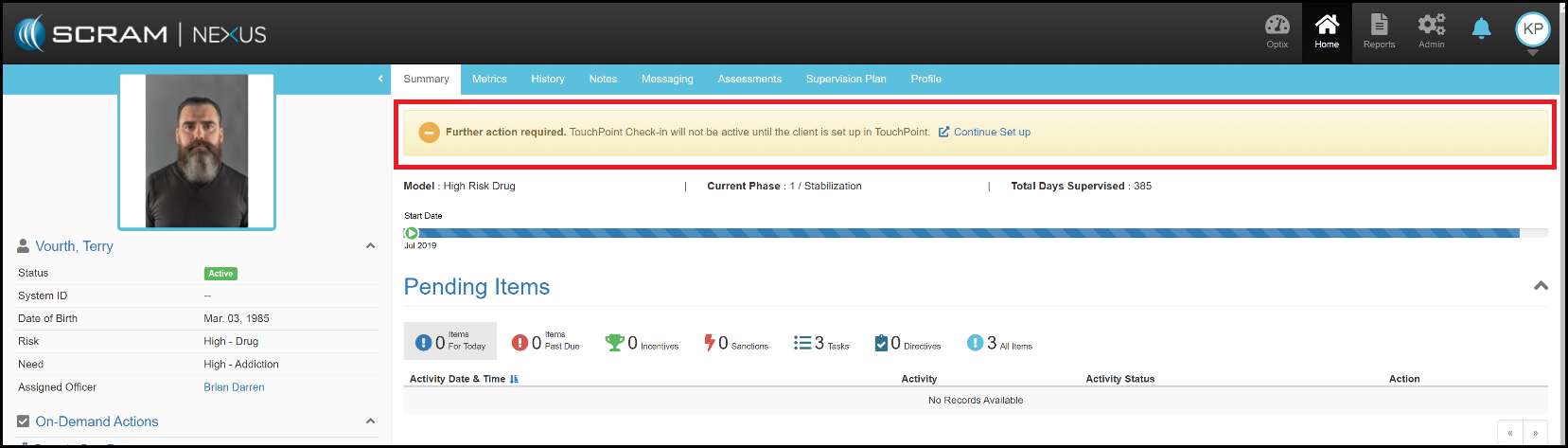Viewport: 1568px width, 448px height.
Task: Open the Supervision Plan tab
Action: coord(846,80)
